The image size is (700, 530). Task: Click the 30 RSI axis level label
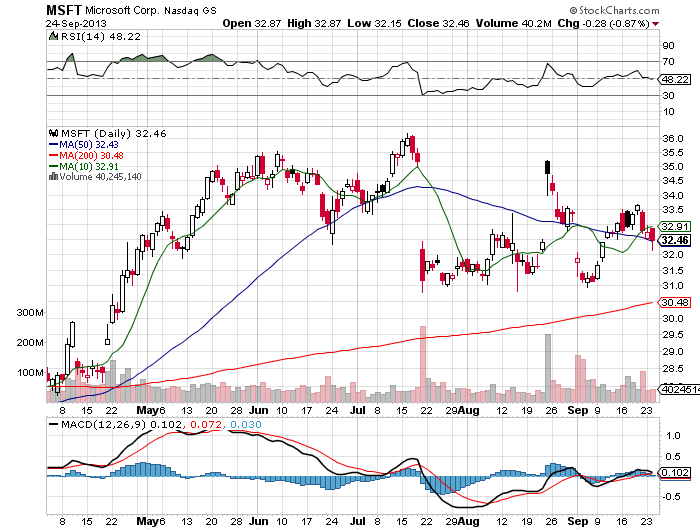coord(668,96)
